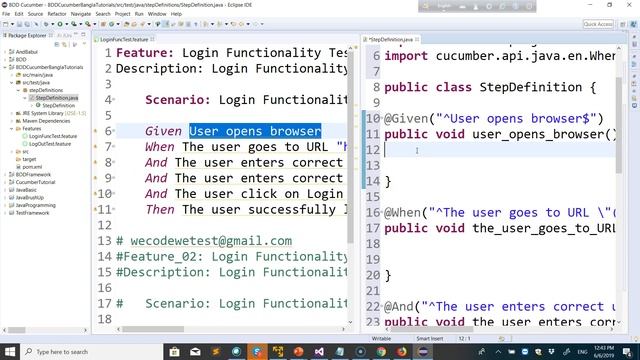Select the TestFramework project

(32, 213)
